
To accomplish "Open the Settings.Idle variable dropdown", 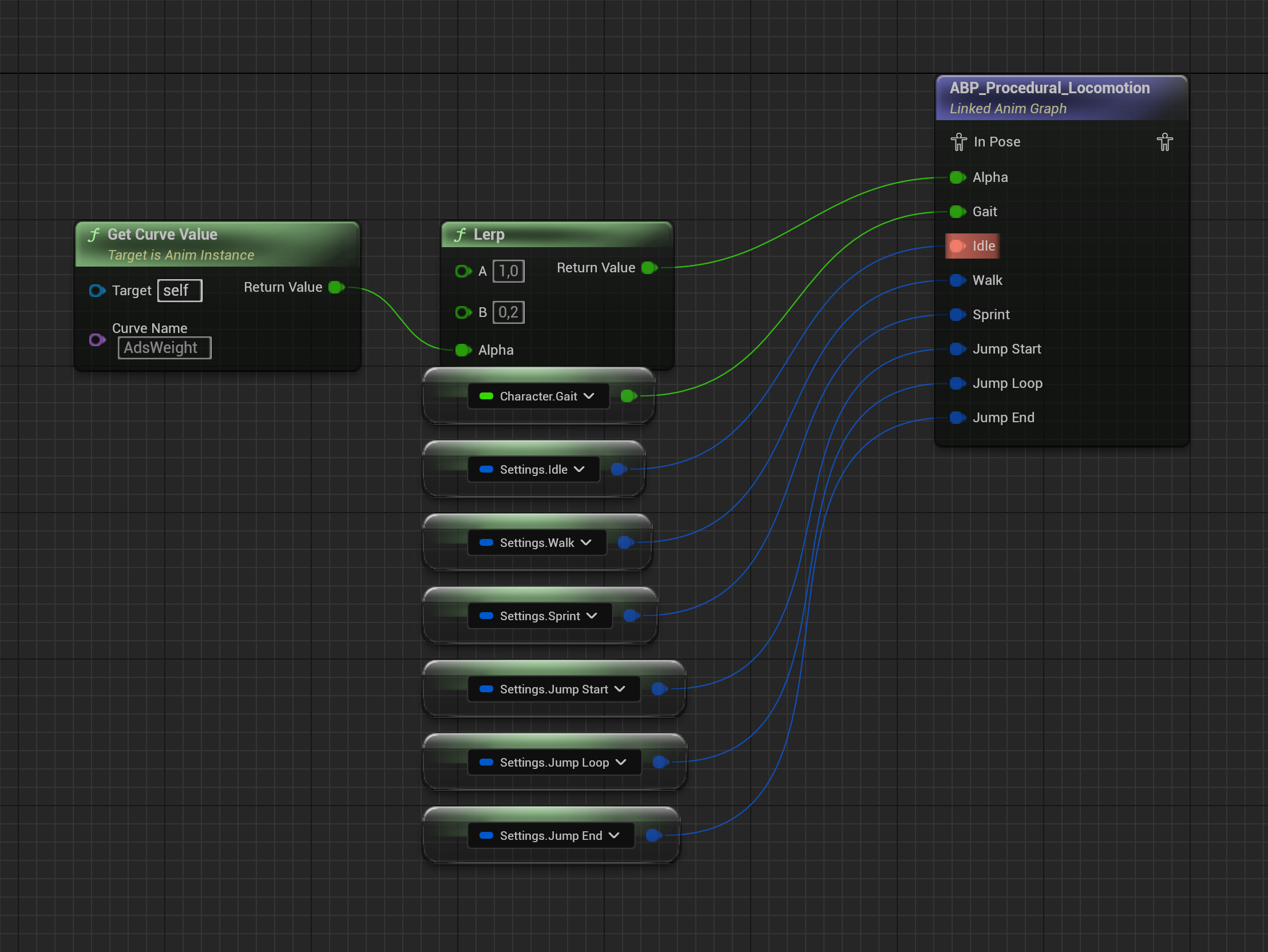I will (x=534, y=469).
